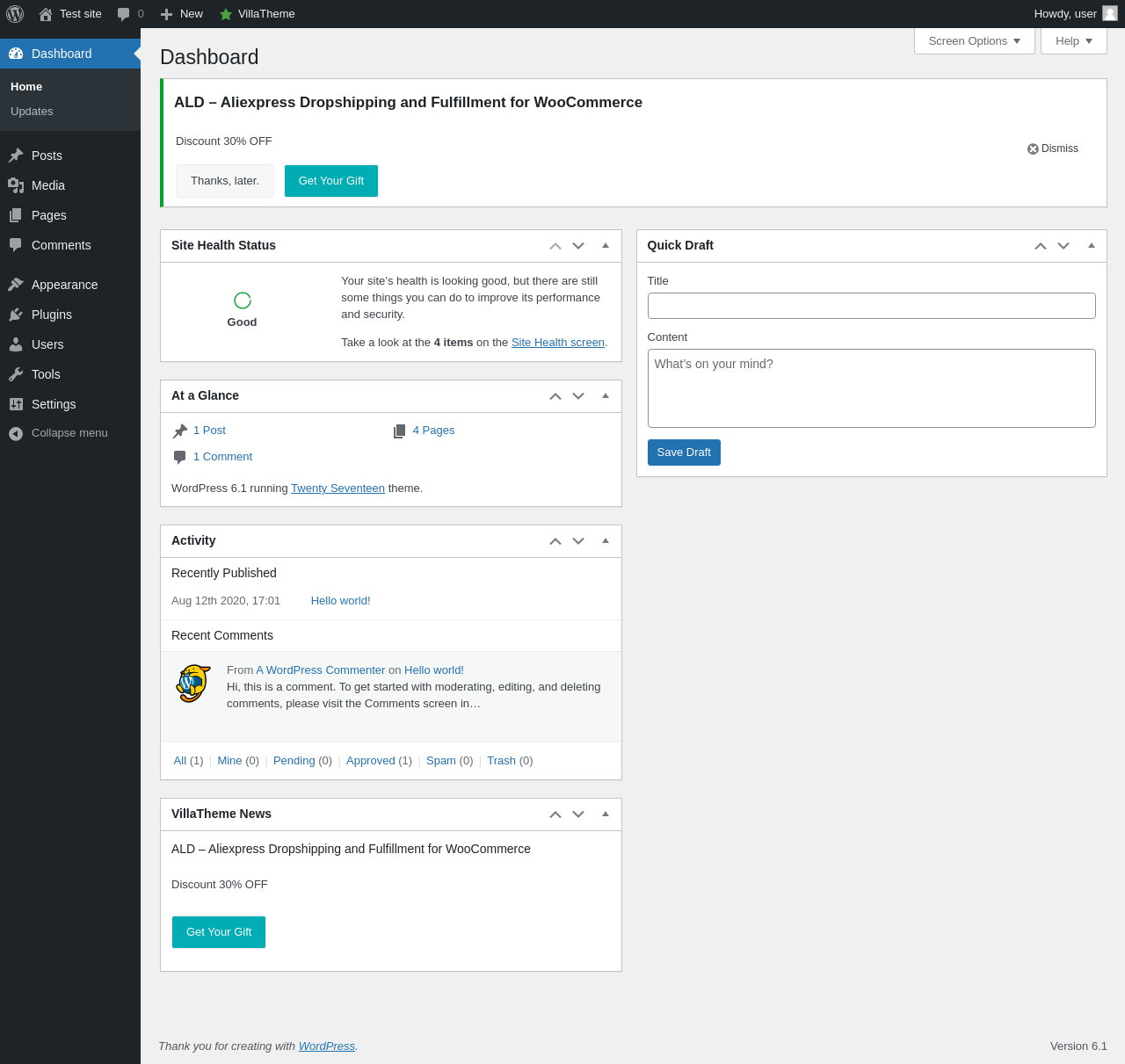Open the Home submenu item
This screenshot has height=1064, width=1125.
click(26, 87)
